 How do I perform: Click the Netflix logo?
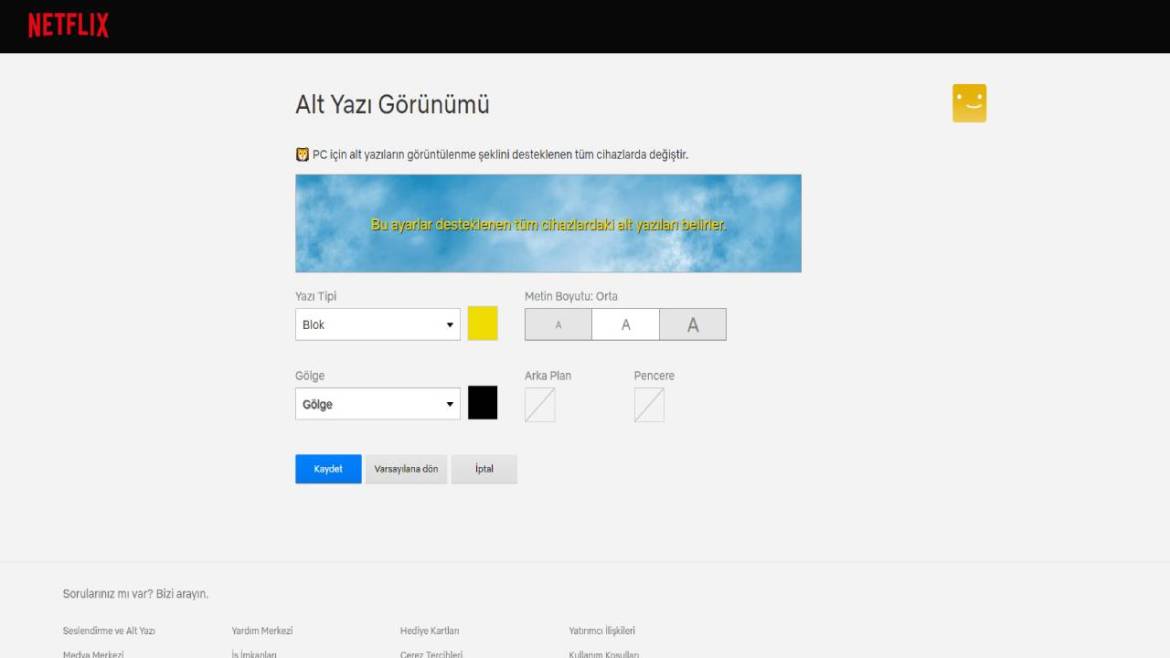(65, 24)
